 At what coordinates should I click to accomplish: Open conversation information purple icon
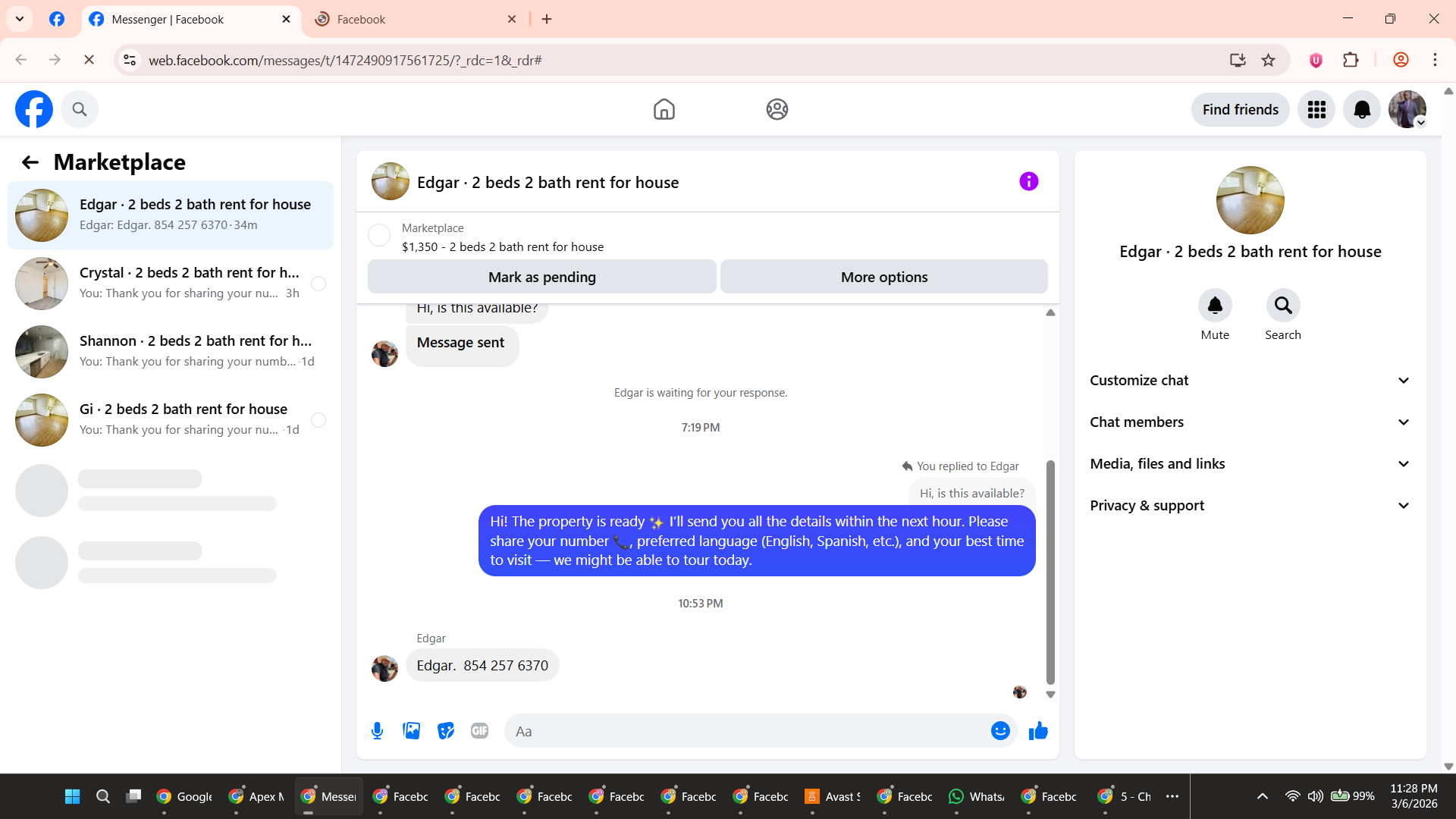point(1028,182)
